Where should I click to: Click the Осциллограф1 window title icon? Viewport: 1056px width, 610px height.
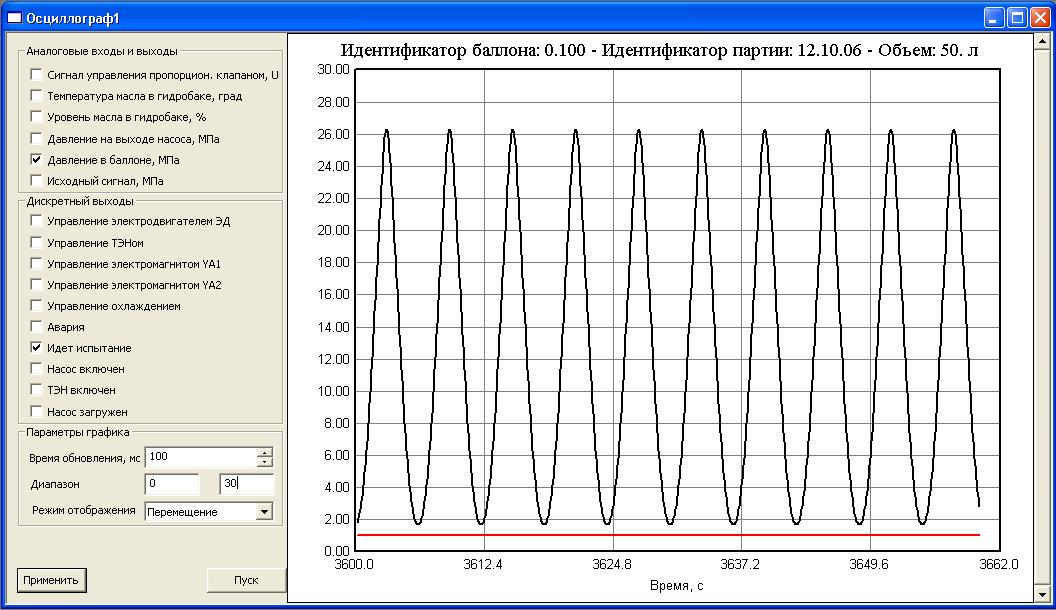click(14, 18)
